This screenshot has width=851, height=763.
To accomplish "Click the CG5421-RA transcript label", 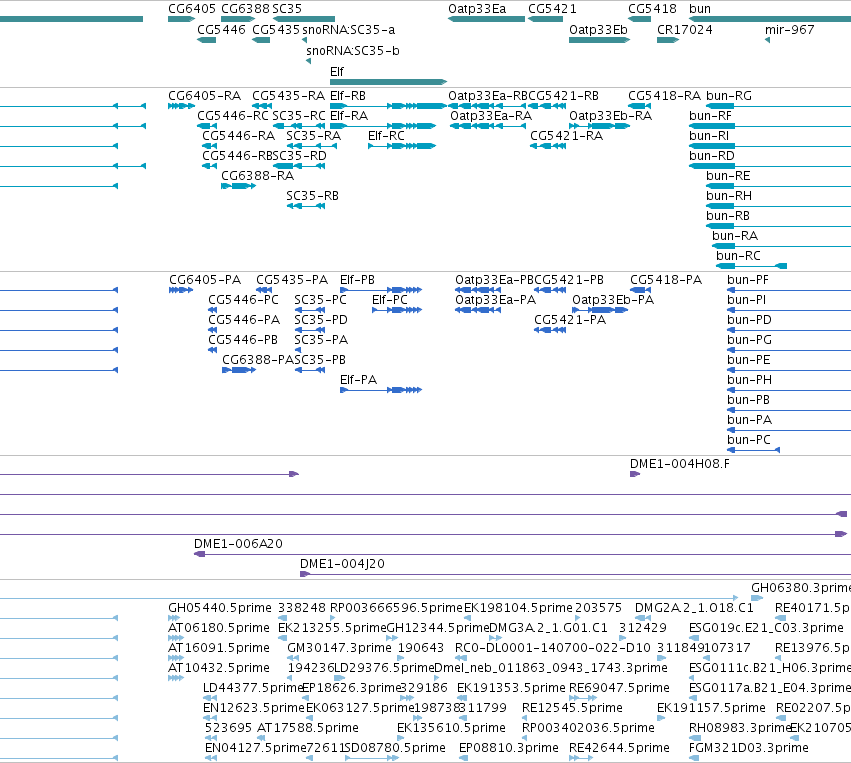I will (x=567, y=136).
